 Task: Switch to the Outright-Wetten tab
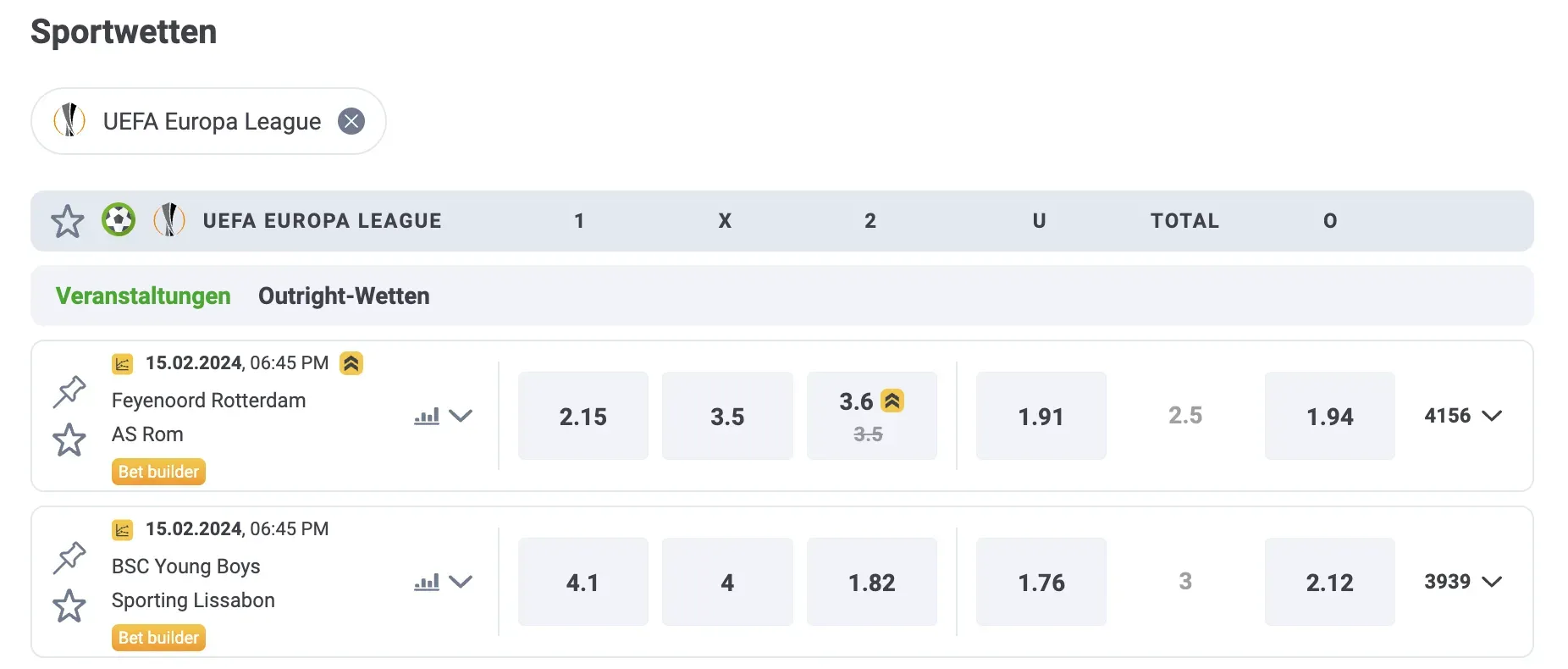[344, 296]
